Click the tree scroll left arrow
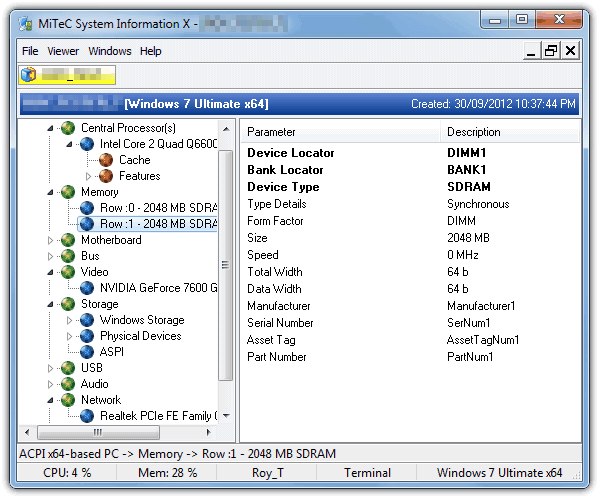 click(x=27, y=432)
